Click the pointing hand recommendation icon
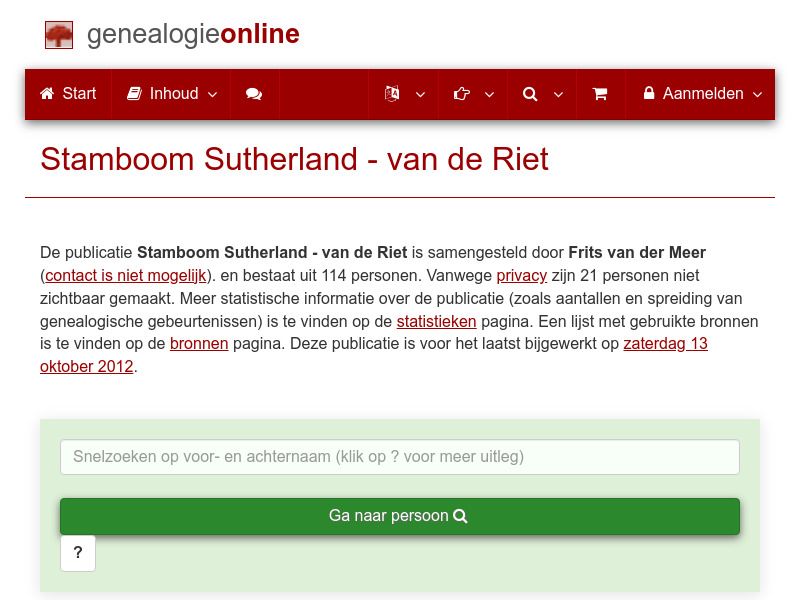Screen dimensions: 800x600 point(461,94)
